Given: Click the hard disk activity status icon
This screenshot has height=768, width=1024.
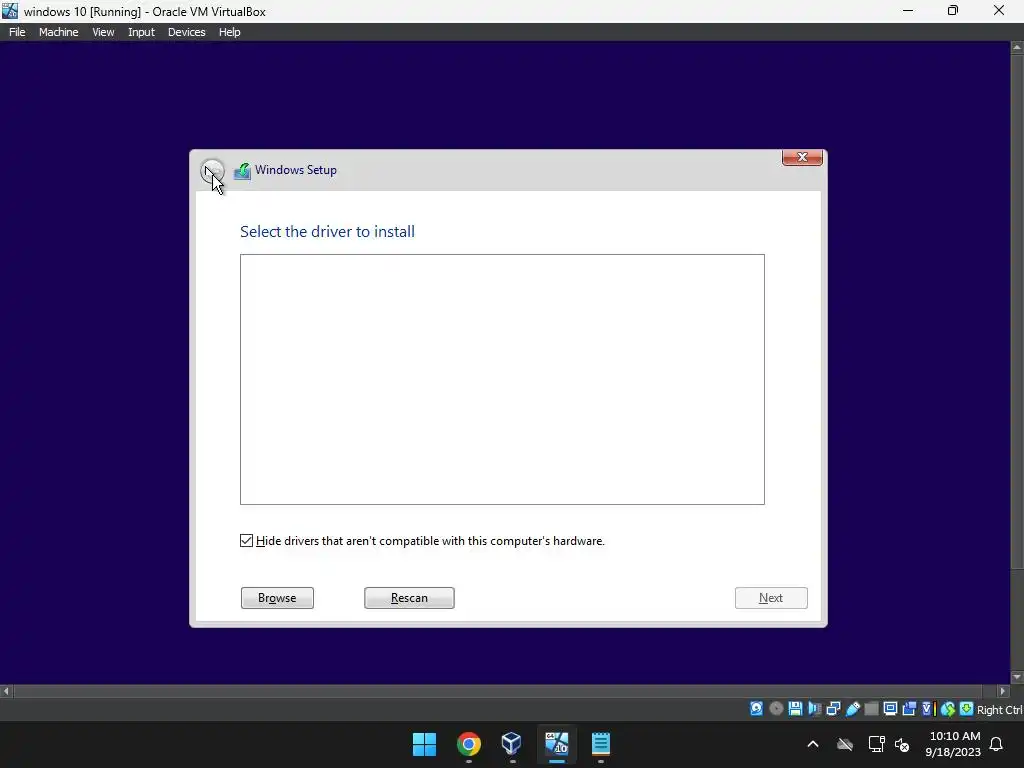Looking at the screenshot, I should tap(756, 709).
